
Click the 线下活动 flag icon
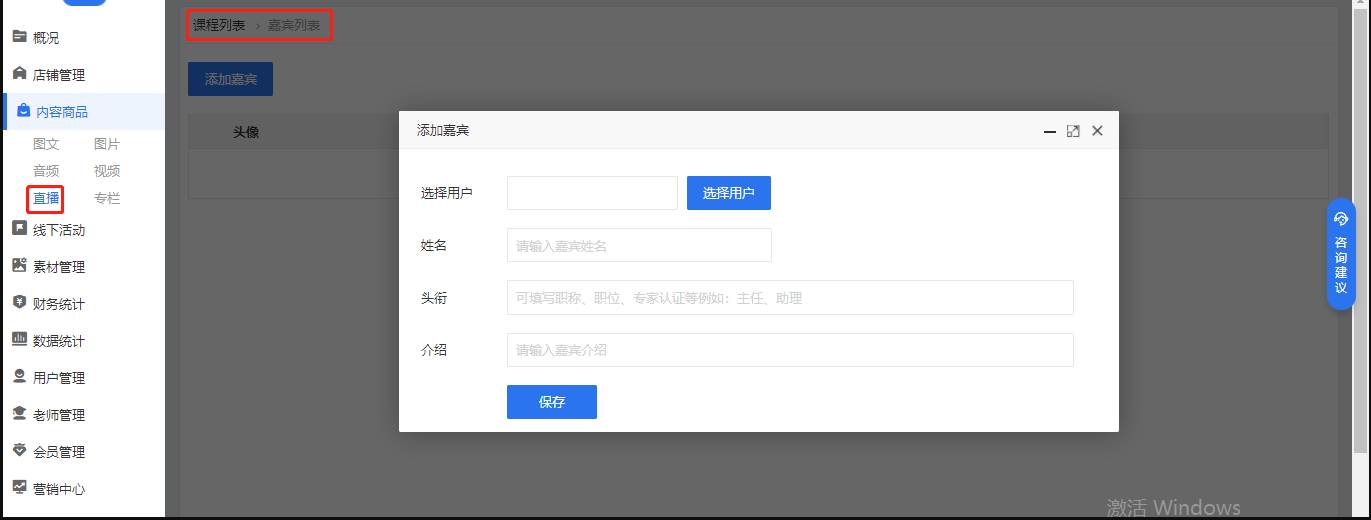(x=19, y=229)
